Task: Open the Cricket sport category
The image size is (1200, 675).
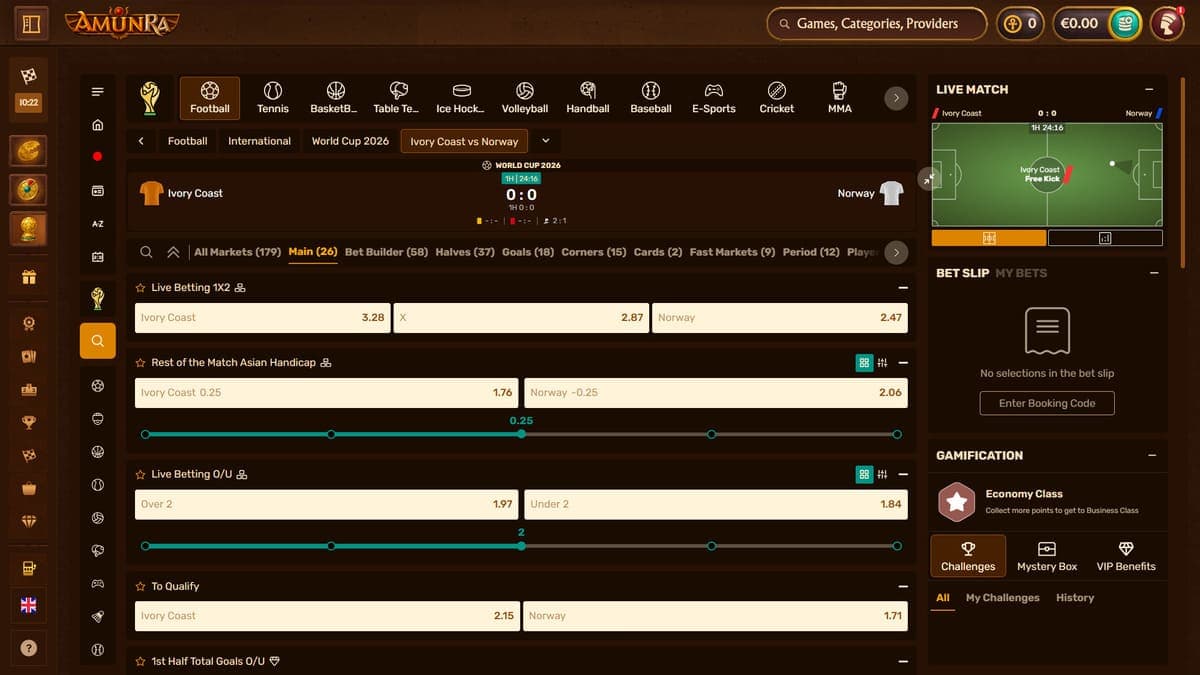Action: tap(777, 98)
